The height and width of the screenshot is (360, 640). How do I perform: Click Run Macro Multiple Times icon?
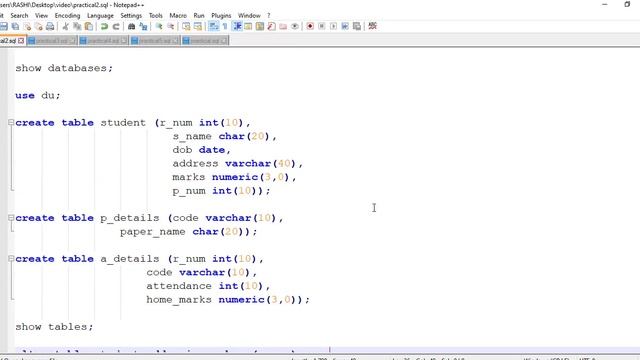[345, 27]
